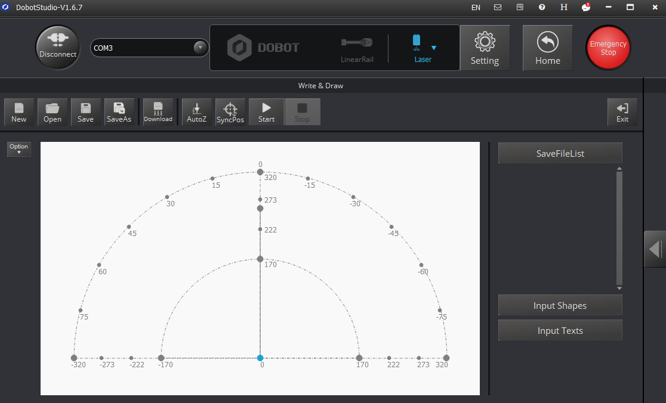Open the Setting gear panel
The height and width of the screenshot is (403, 666).
tap(485, 47)
